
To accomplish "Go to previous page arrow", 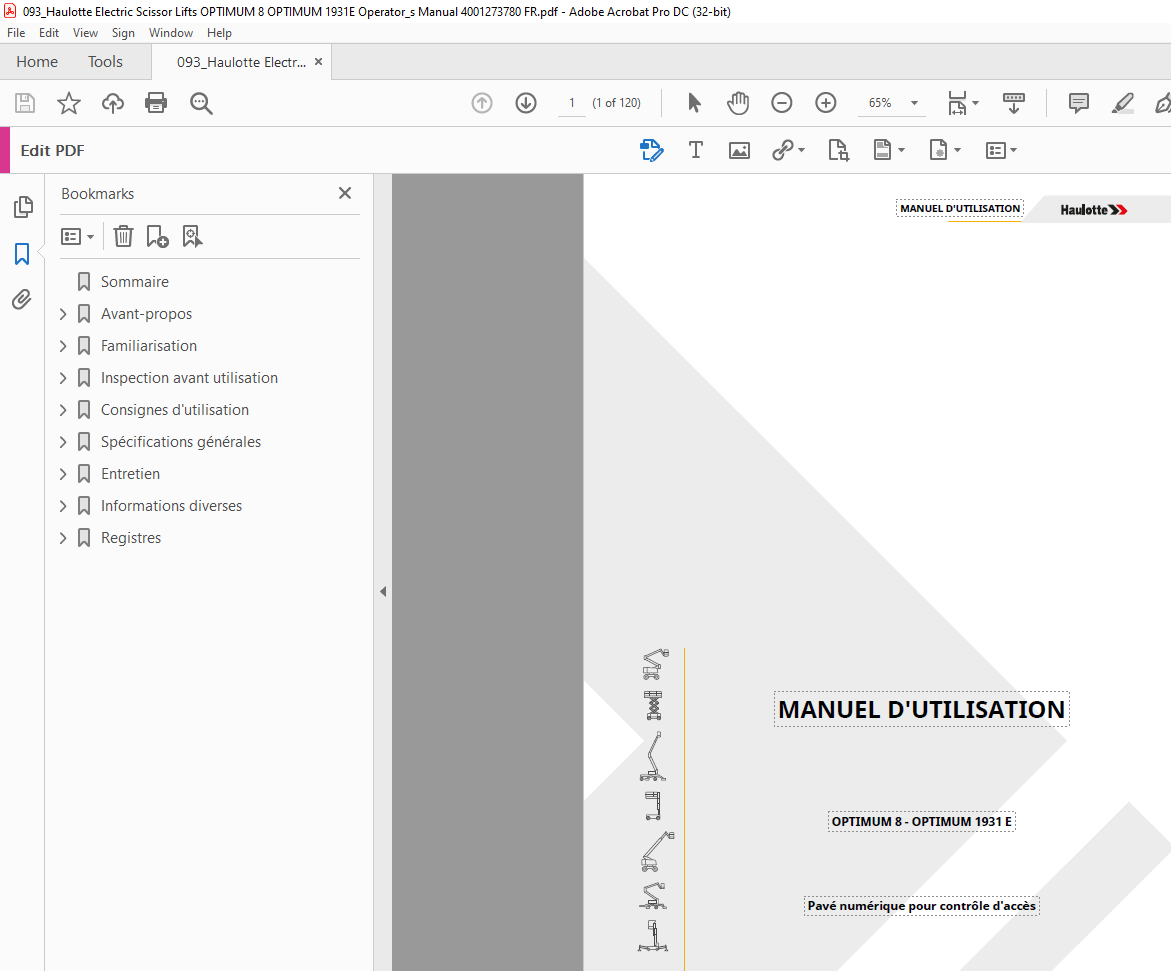I will click(482, 103).
